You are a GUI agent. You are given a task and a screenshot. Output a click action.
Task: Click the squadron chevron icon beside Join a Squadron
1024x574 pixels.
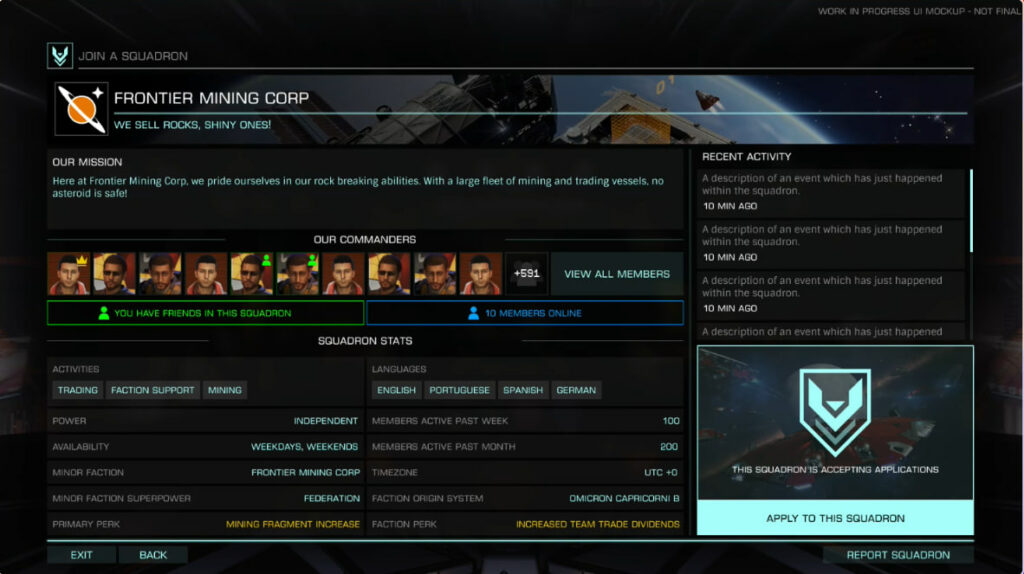pyautogui.click(x=59, y=56)
